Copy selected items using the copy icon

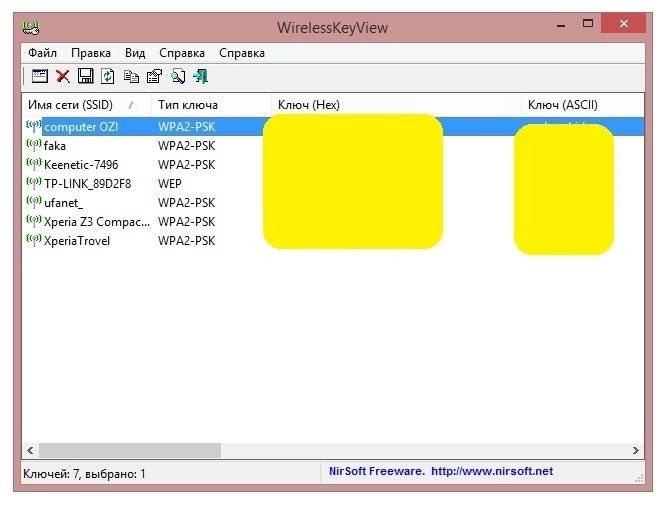pyautogui.click(x=131, y=76)
